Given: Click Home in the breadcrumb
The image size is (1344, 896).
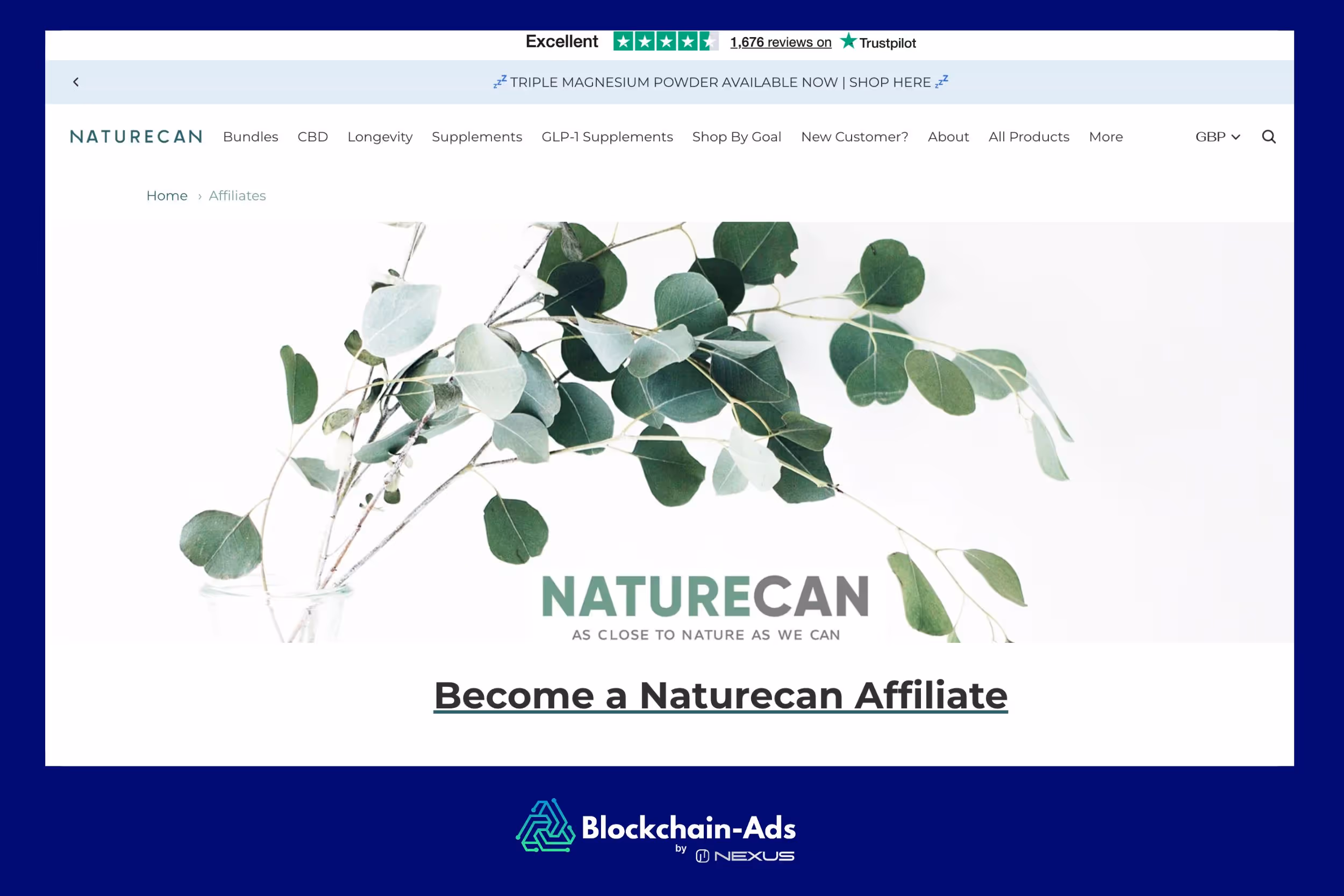Looking at the screenshot, I should 167,196.
